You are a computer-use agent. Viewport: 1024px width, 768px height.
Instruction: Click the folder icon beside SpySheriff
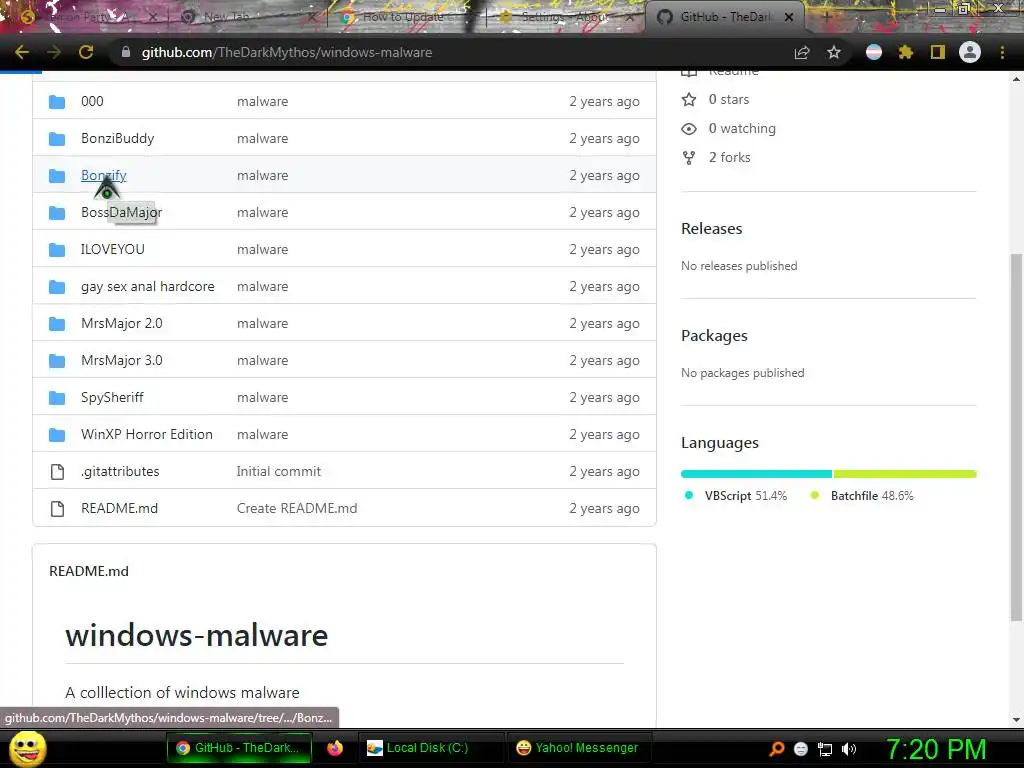point(57,398)
